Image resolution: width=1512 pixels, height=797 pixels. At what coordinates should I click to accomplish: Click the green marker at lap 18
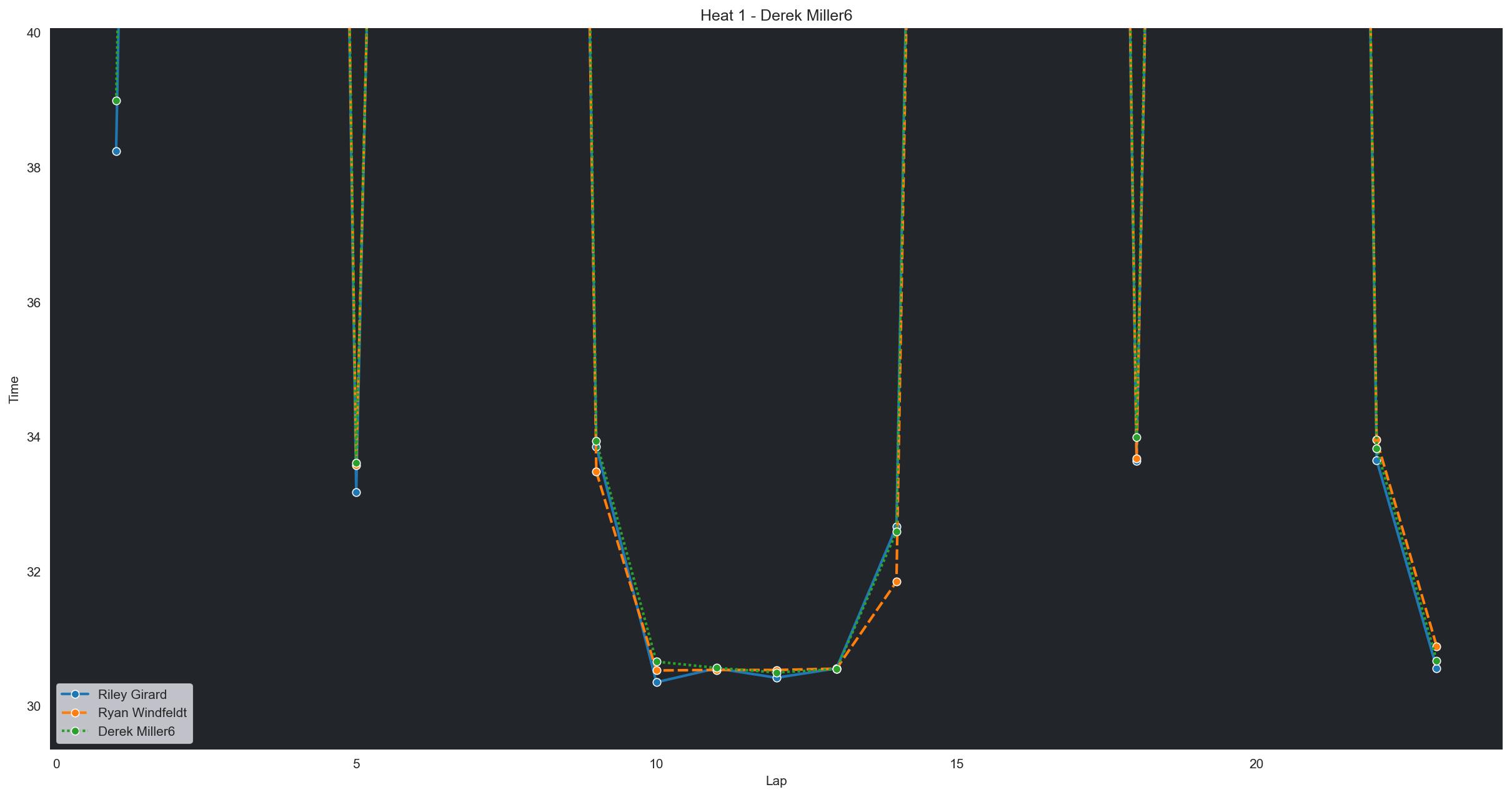[1136, 438]
